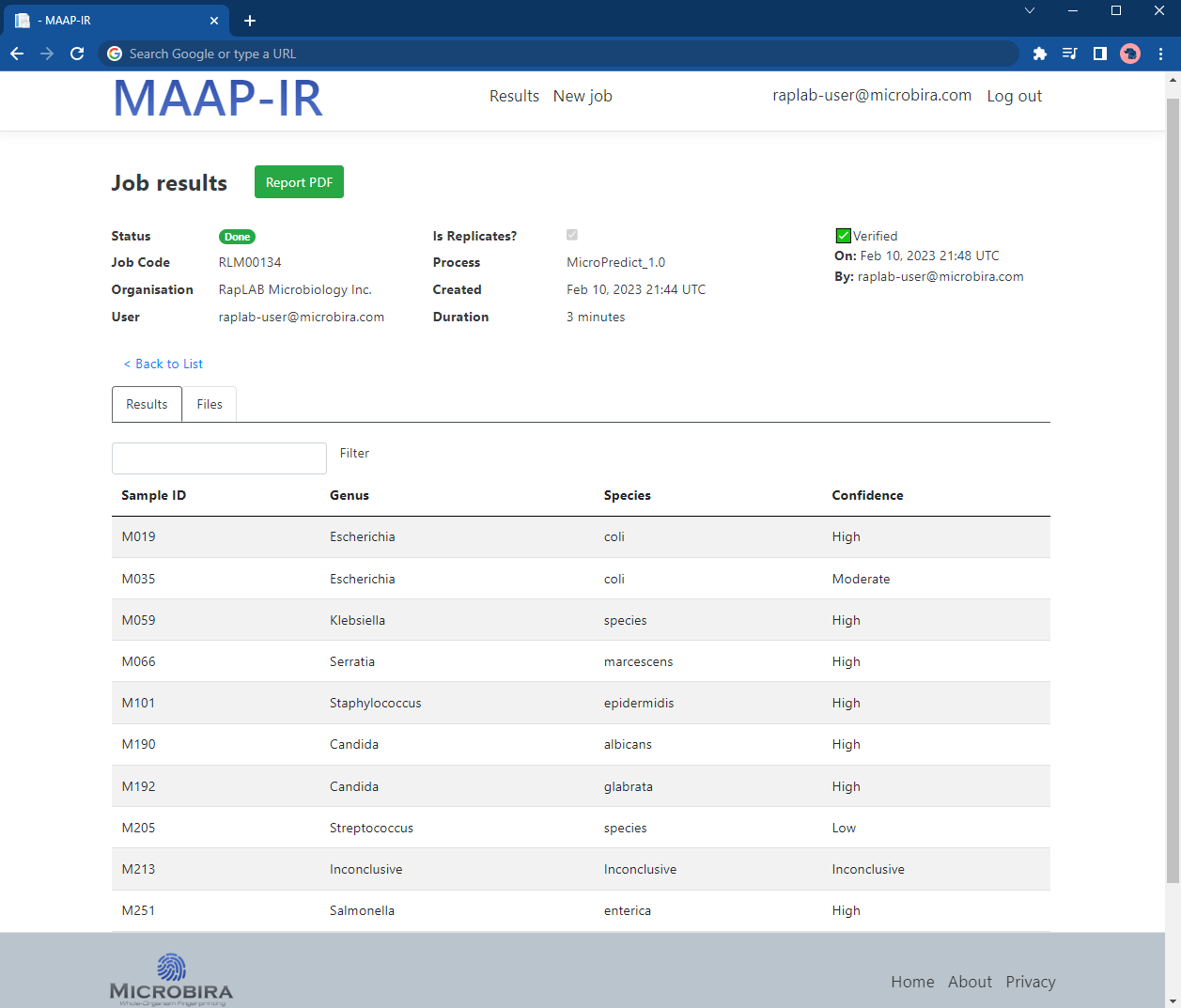The image size is (1181, 1008).
Task: Open the browser extensions puzzle icon
Action: [x=1039, y=54]
